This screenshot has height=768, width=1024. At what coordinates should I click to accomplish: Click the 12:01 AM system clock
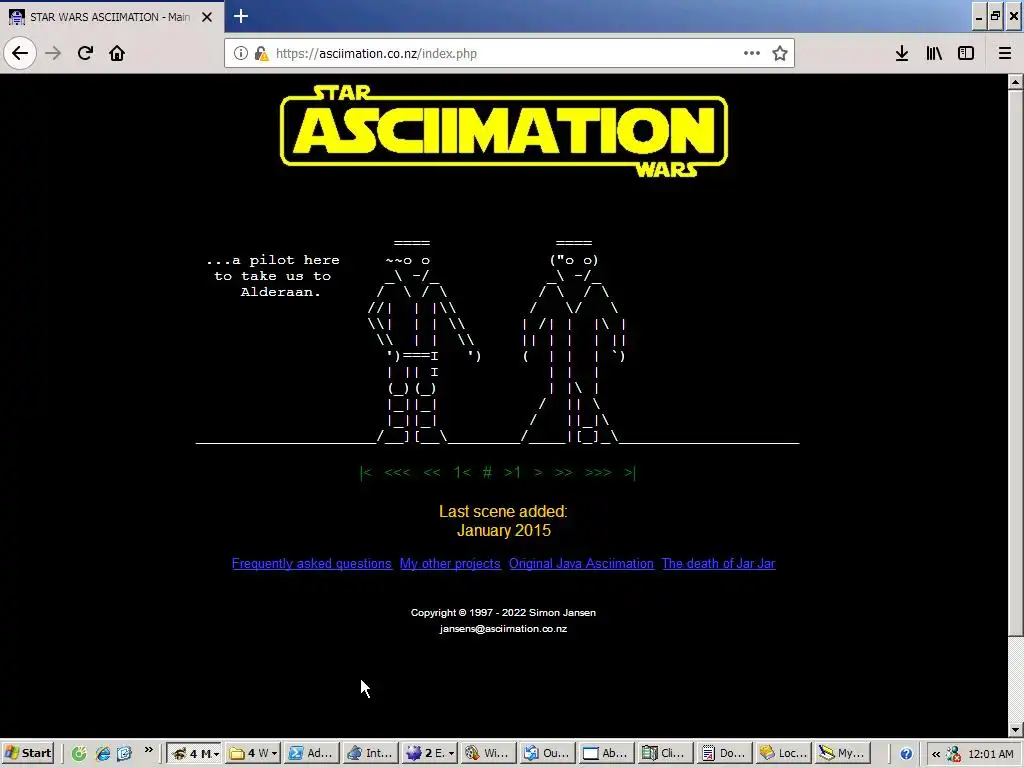(x=991, y=754)
